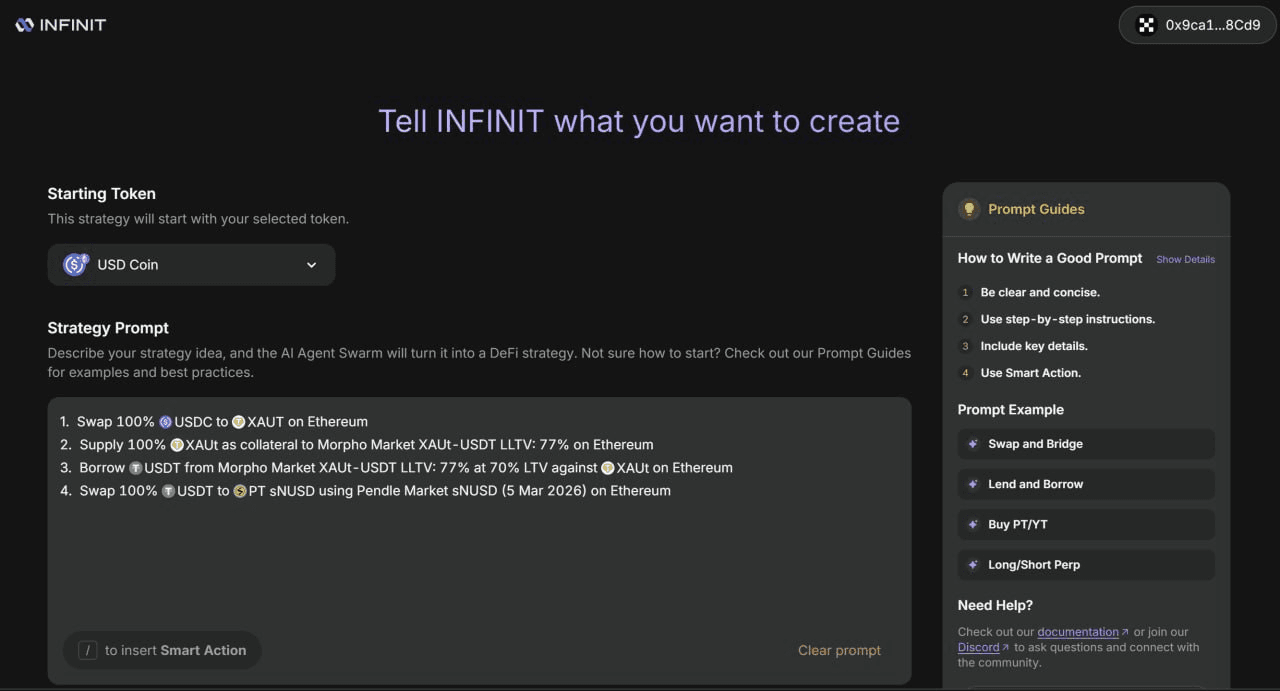Click inside the Strategy Prompt text area
Viewport: 1280px width, 691px height.
(x=480, y=560)
